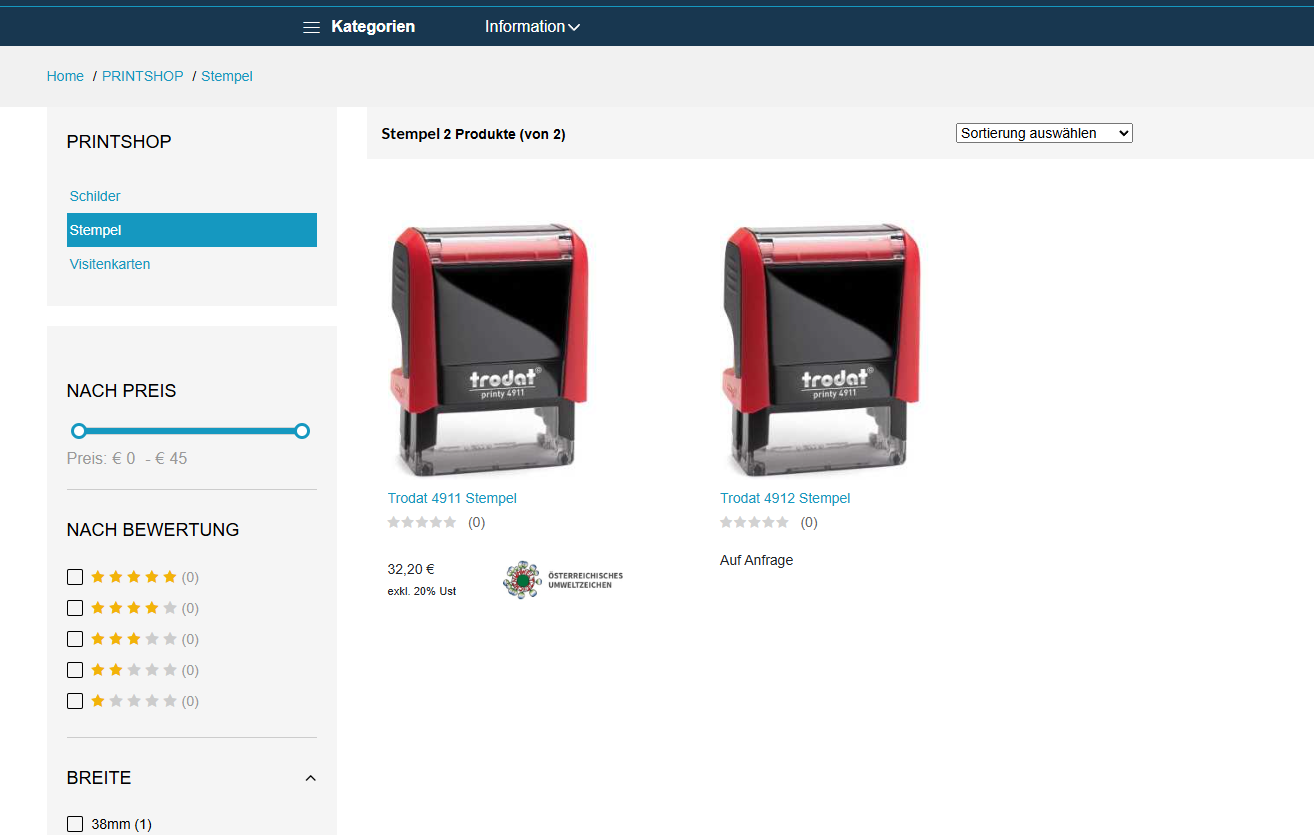Enable the 38mm width filter checkbox
Image resolution: width=1314 pixels, height=835 pixels.
75,824
